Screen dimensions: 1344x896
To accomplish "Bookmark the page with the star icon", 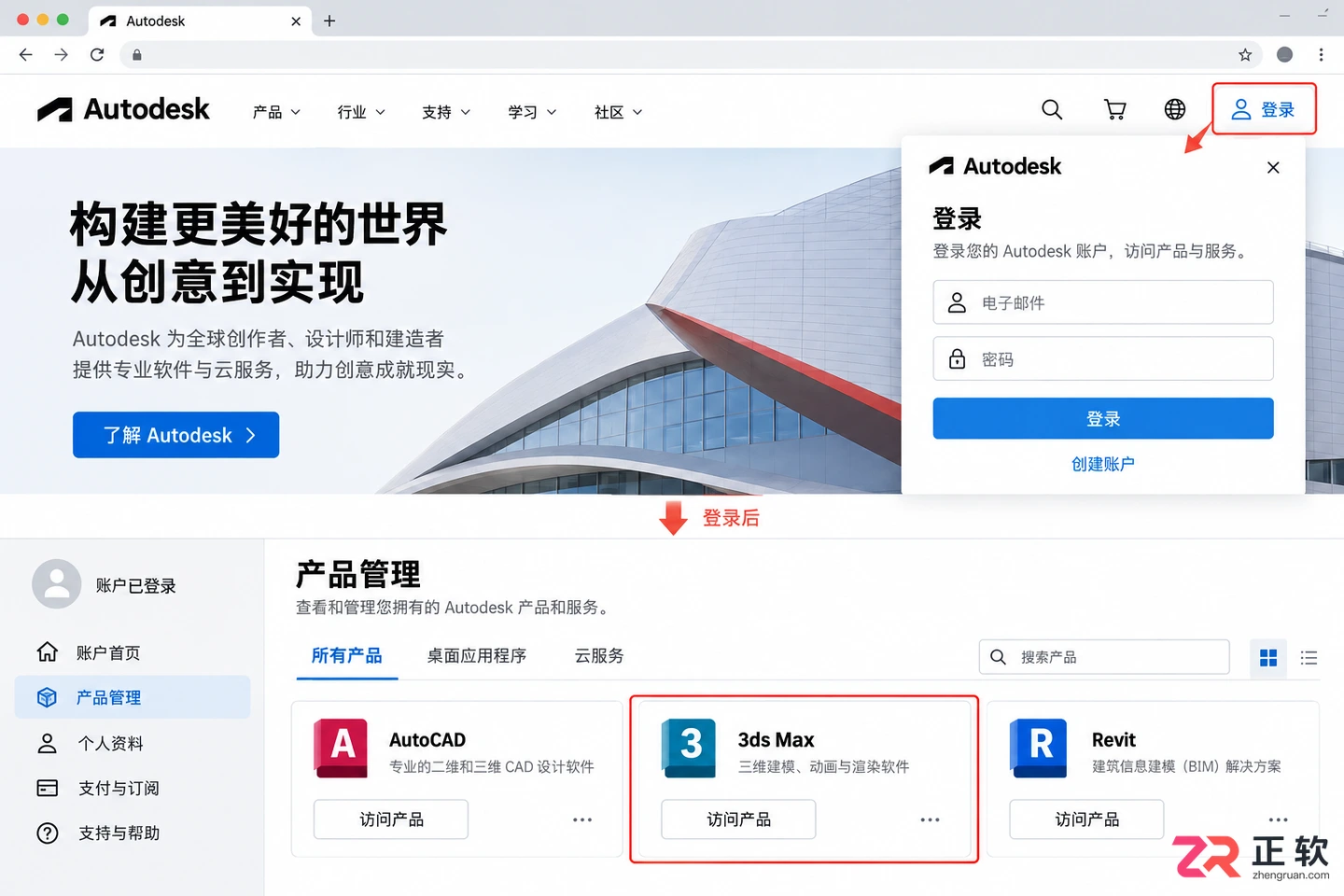I will (x=1245, y=55).
